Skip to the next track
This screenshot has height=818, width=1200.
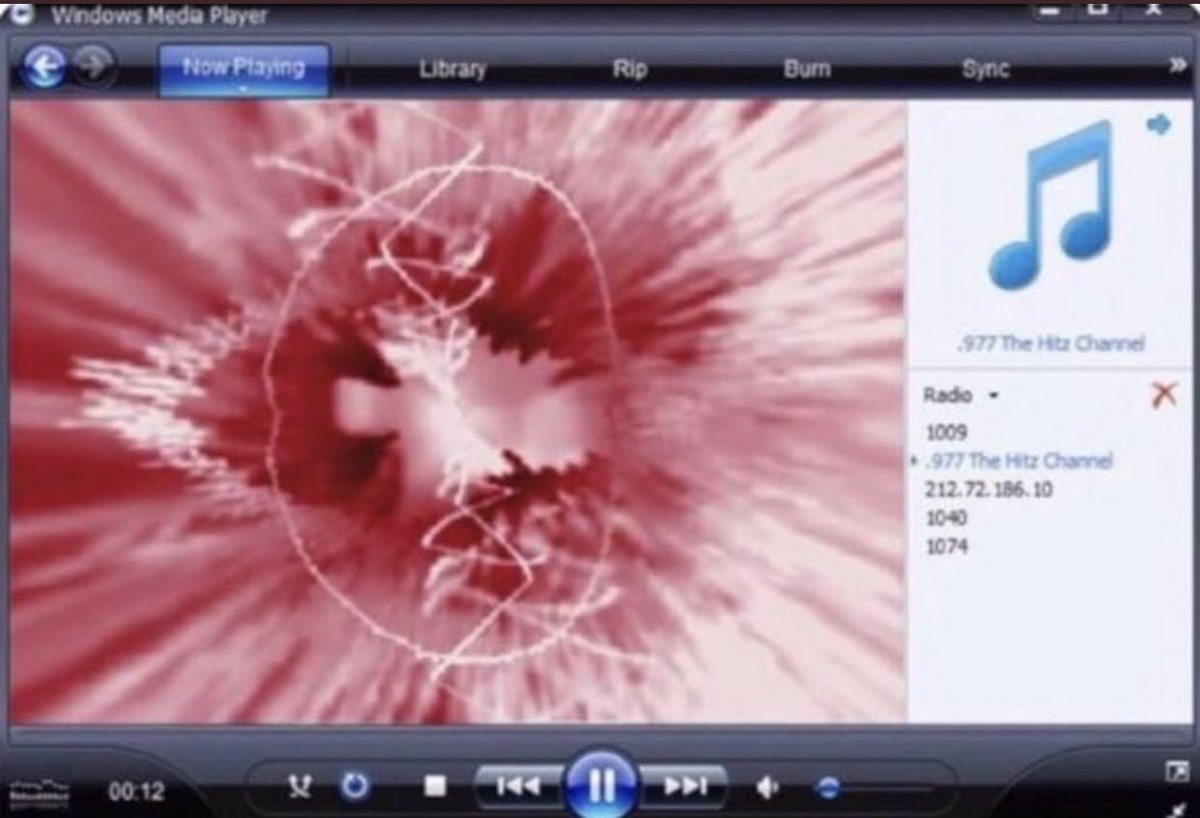point(684,786)
